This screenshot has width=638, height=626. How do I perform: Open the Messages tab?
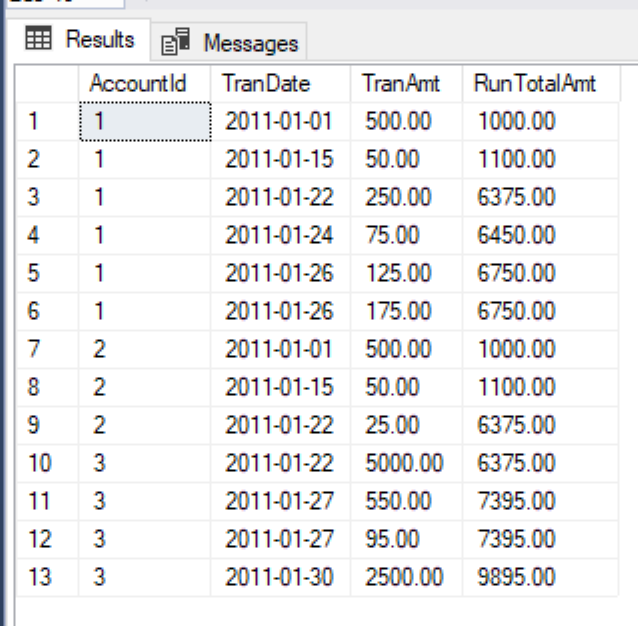click(229, 42)
